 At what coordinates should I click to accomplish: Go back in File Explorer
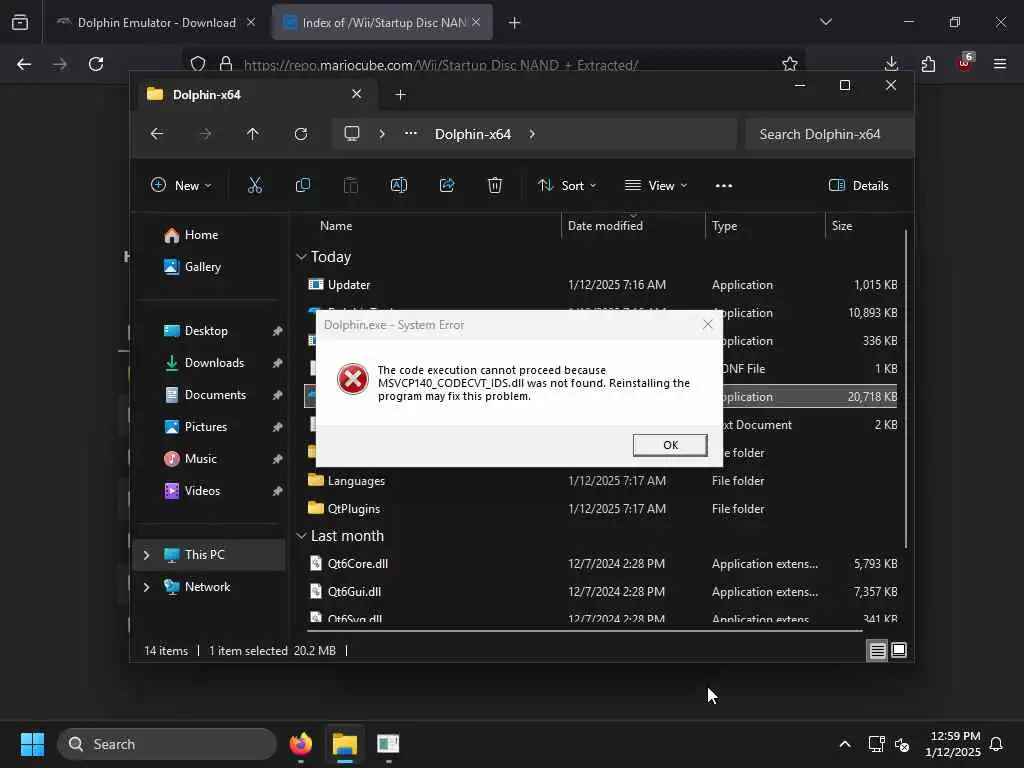(x=157, y=134)
